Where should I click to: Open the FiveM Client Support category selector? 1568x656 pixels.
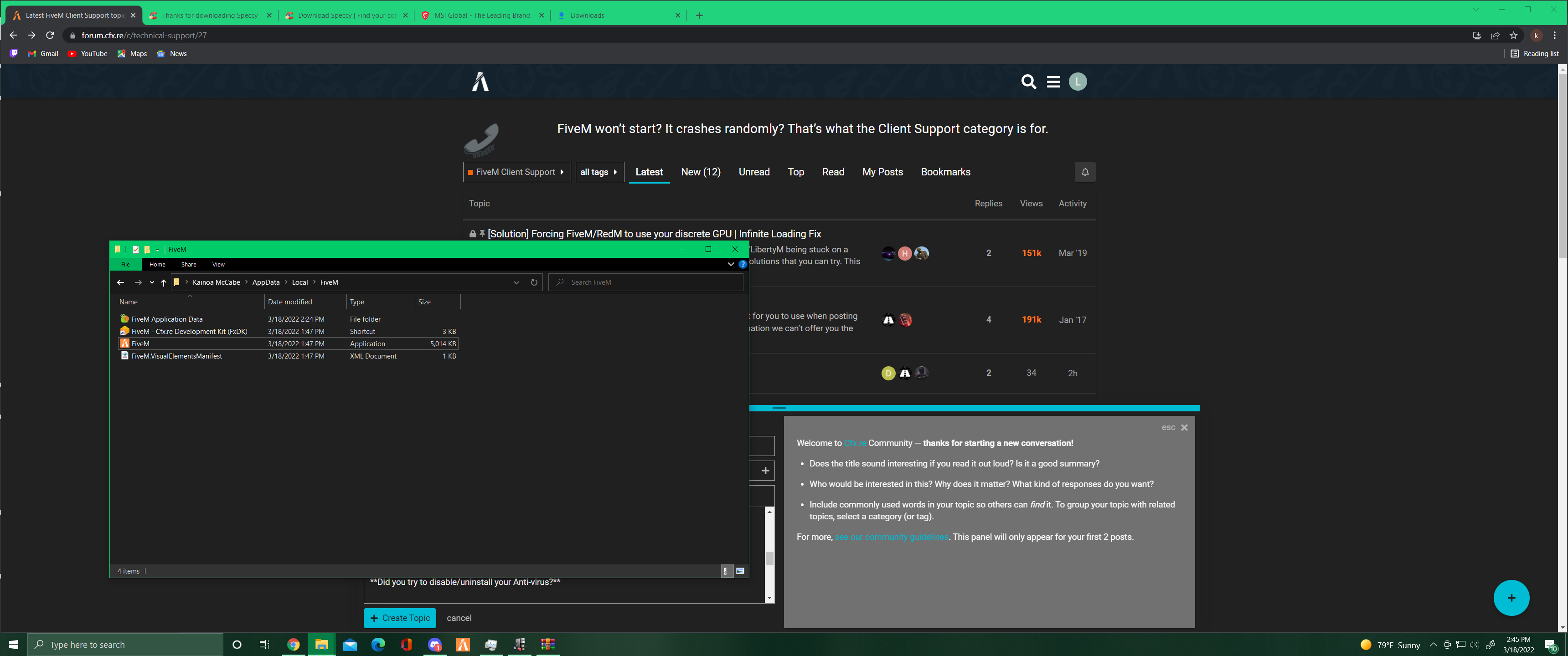coord(516,172)
